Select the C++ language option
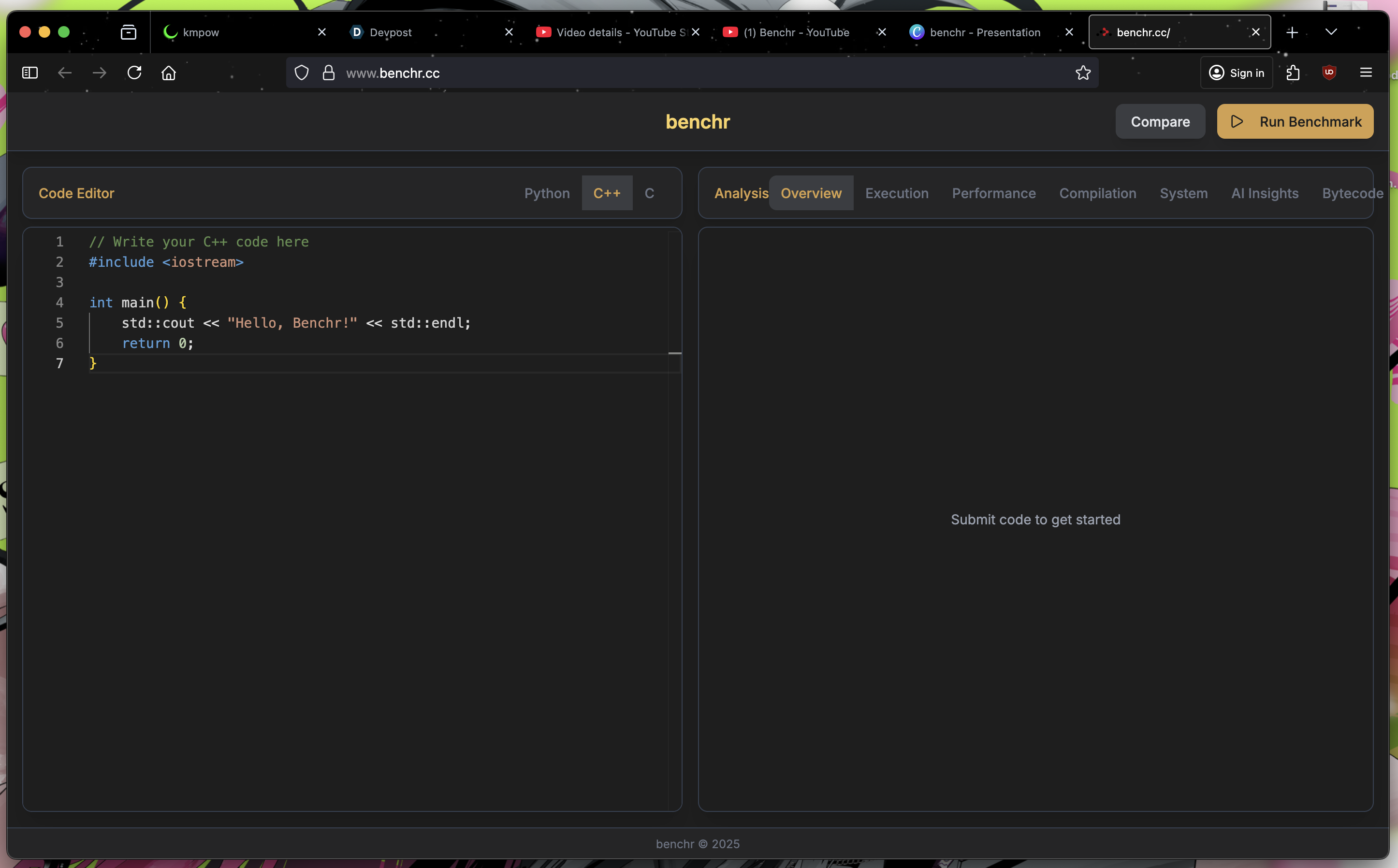The height and width of the screenshot is (868, 1398). pyautogui.click(x=607, y=193)
